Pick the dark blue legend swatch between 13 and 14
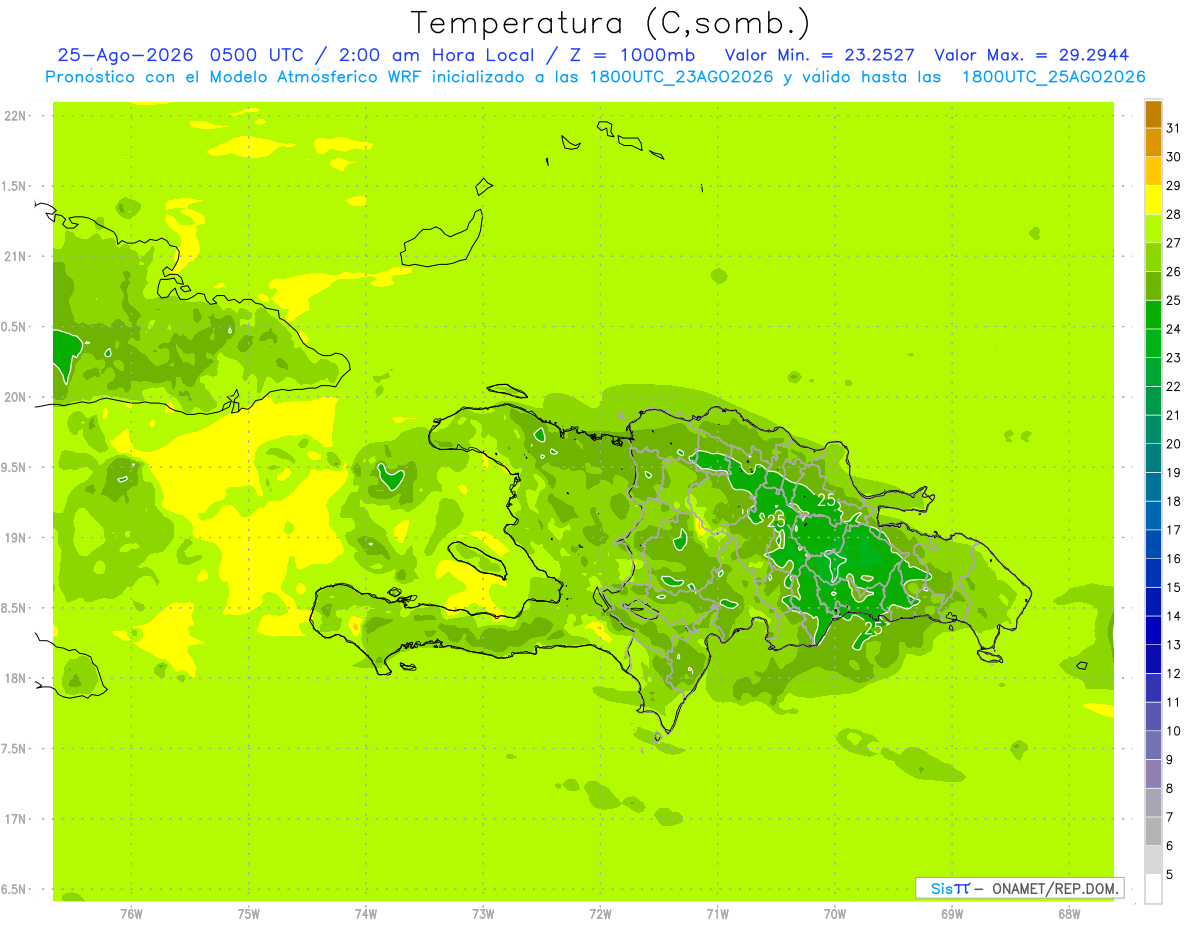The width and height of the screenshot is (1200, 927). 1153,630
